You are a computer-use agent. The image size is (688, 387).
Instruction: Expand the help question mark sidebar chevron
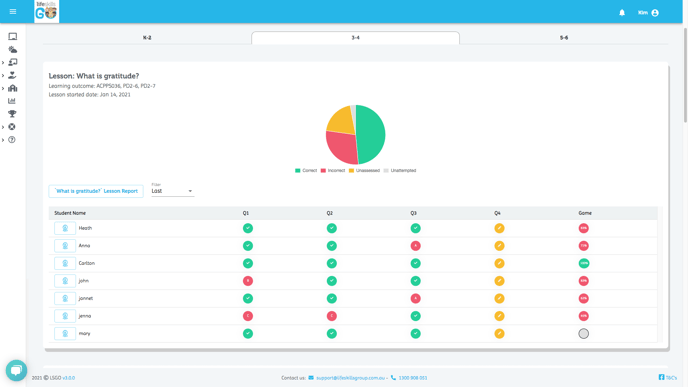[3, 140]
